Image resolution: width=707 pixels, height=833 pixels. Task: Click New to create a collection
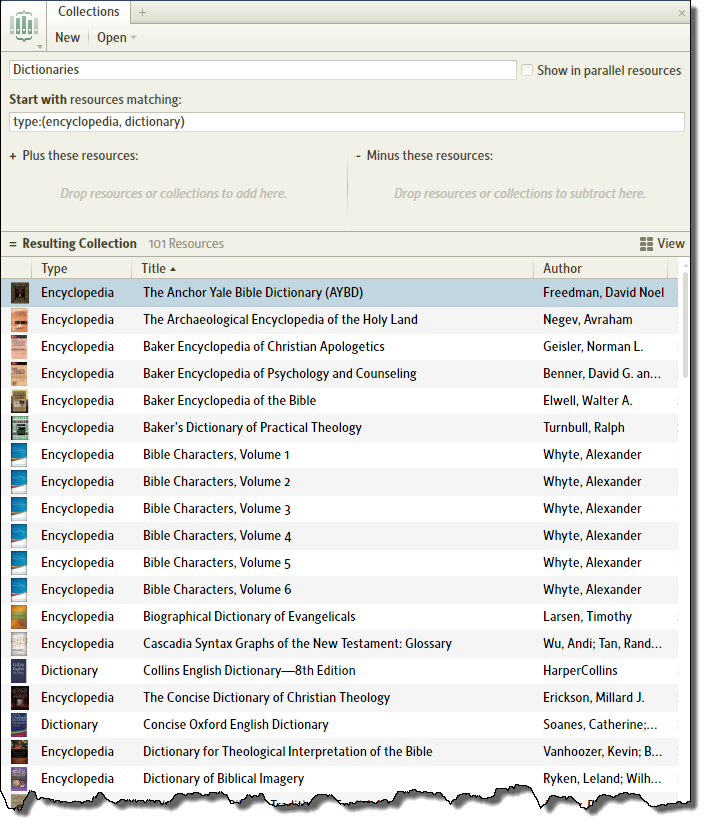68,38
